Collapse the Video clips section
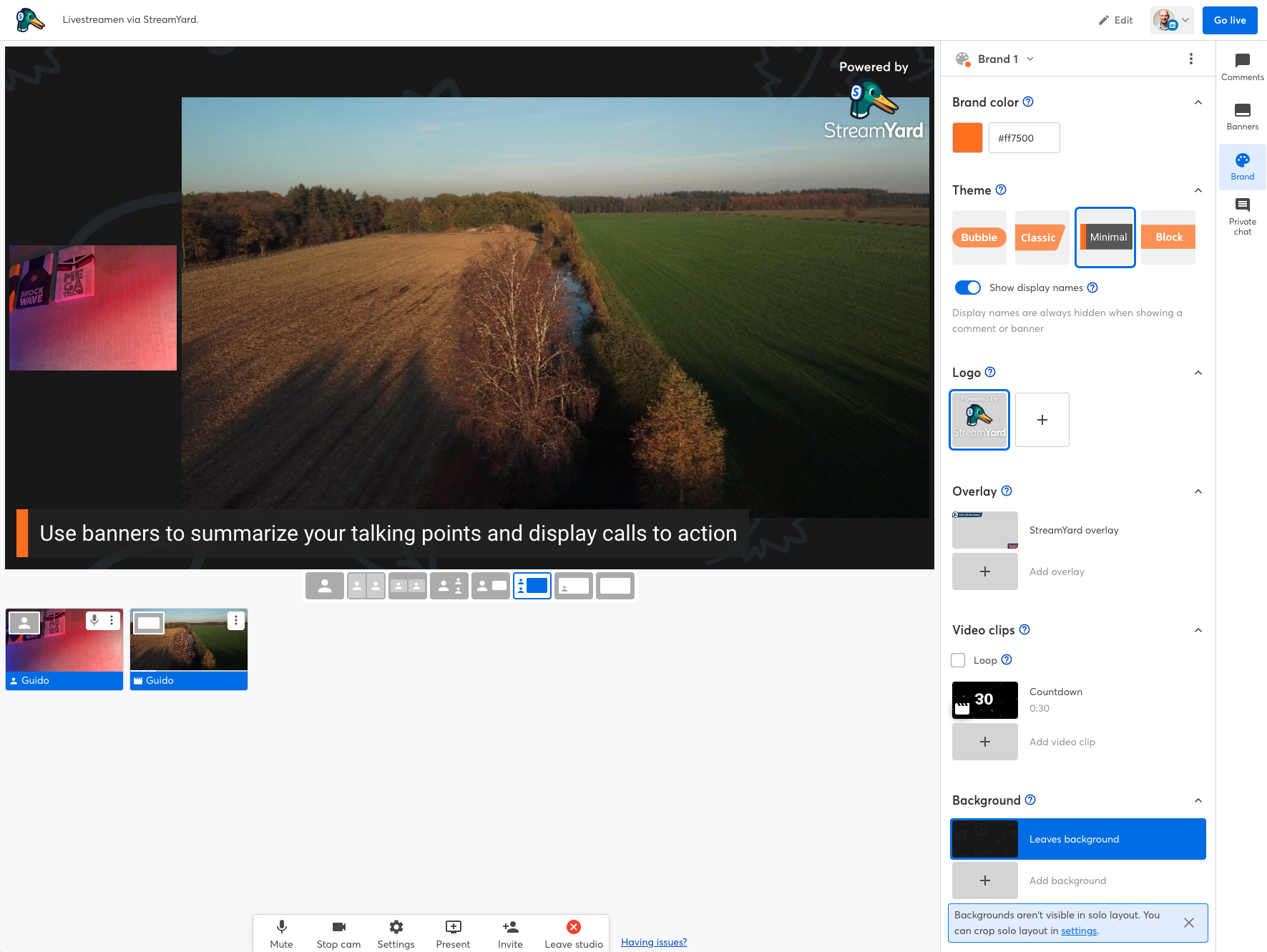 (x=1198, y=630)
